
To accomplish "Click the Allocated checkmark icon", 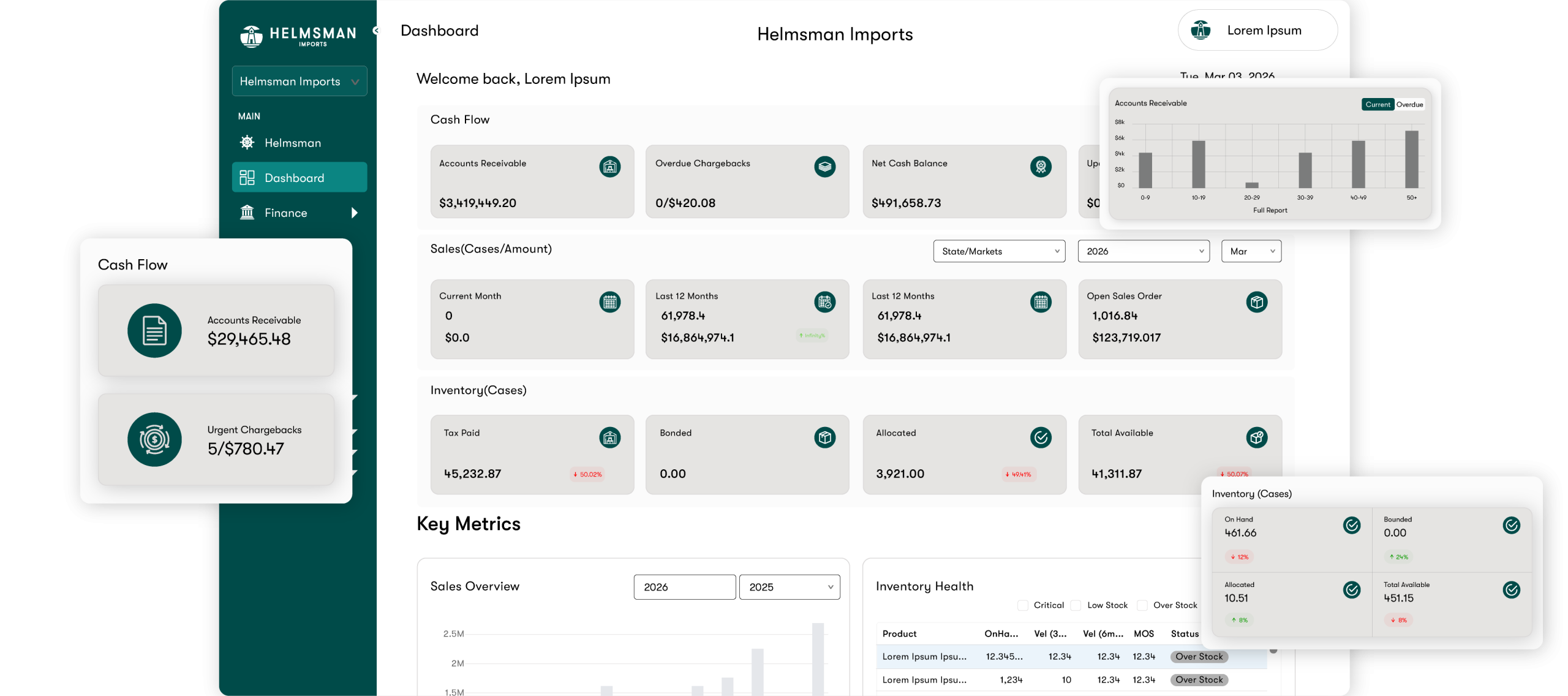I will click(x=1041, y=437).
